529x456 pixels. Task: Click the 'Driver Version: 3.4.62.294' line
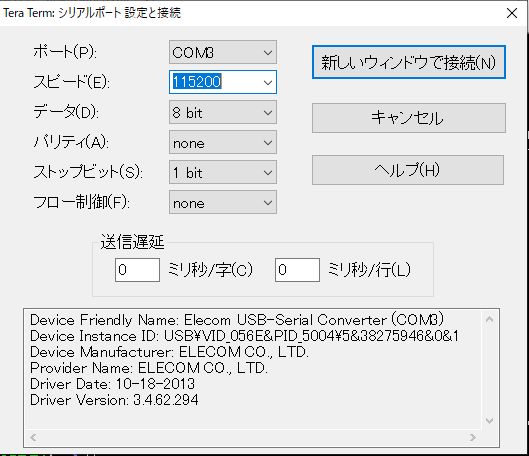(x=114, y=400)
